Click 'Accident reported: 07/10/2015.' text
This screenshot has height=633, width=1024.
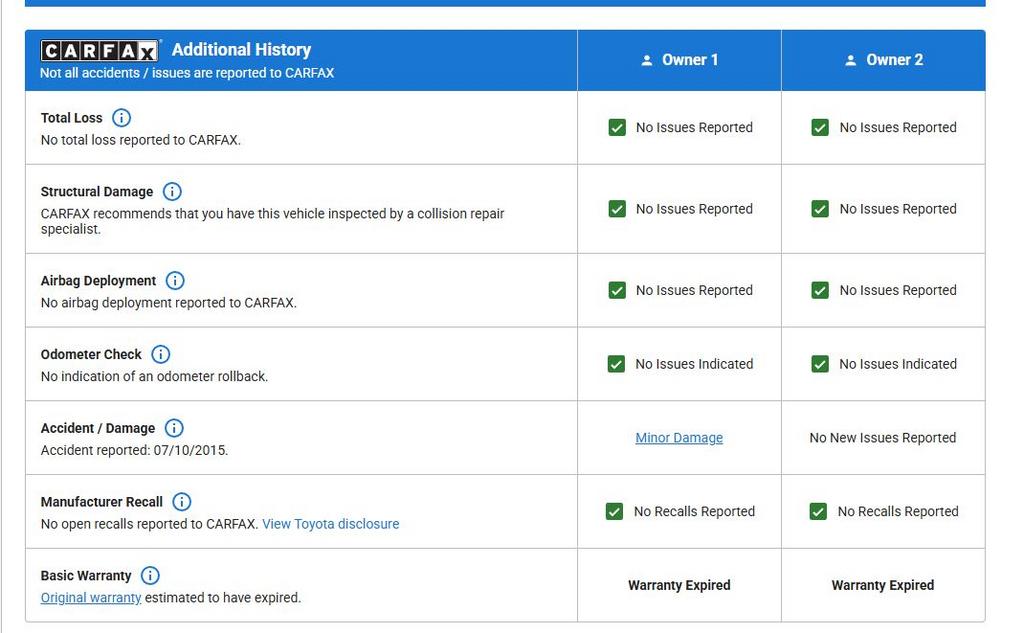(135, 450)
